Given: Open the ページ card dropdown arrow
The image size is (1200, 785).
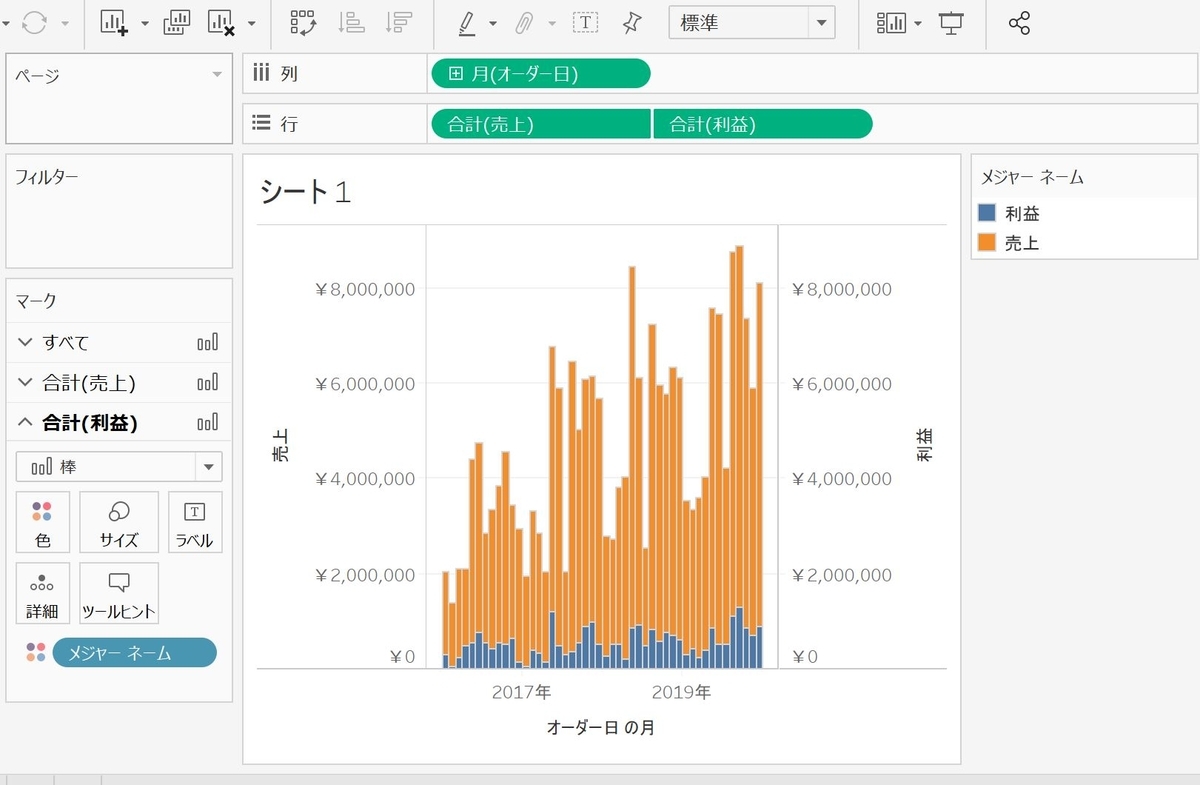Looking at the screenshot, I should (217, 75).
